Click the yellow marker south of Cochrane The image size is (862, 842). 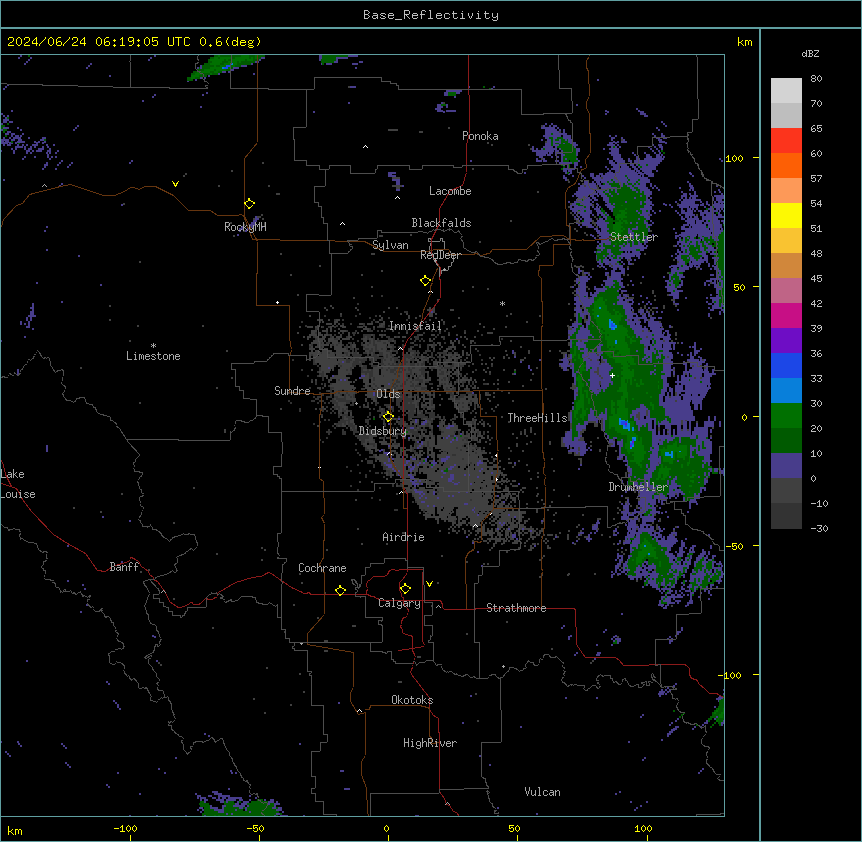(x=340, y=590)
